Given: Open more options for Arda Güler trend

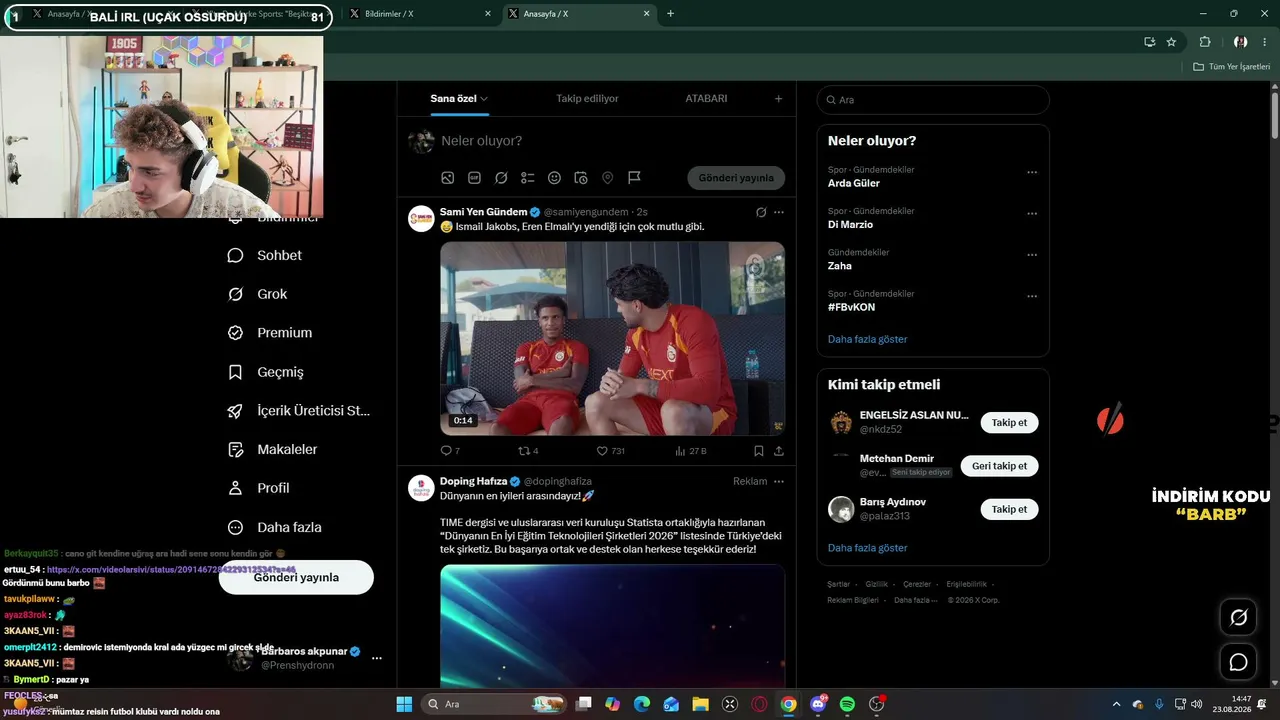Looking at the screenshot, I should [1032, 172].
